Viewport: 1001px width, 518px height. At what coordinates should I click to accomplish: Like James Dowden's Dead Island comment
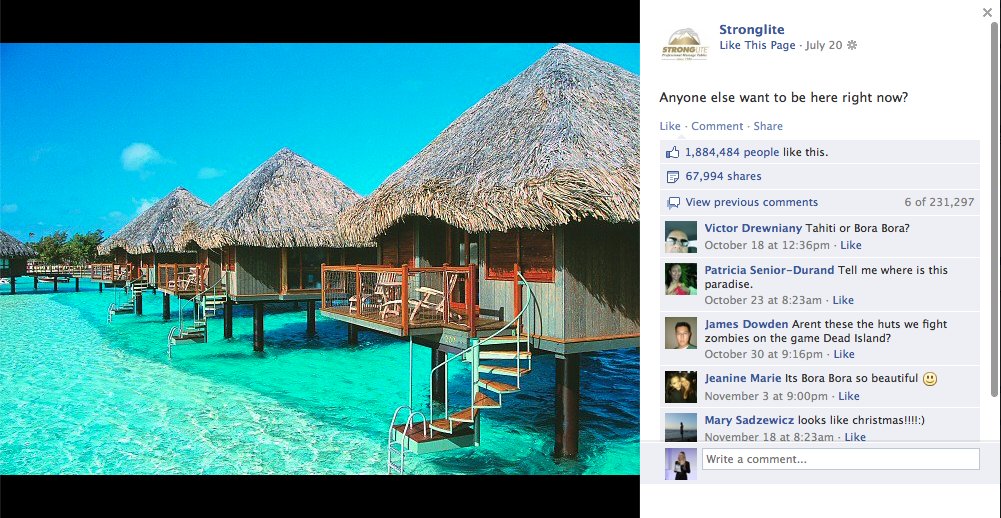pos(843,354)
